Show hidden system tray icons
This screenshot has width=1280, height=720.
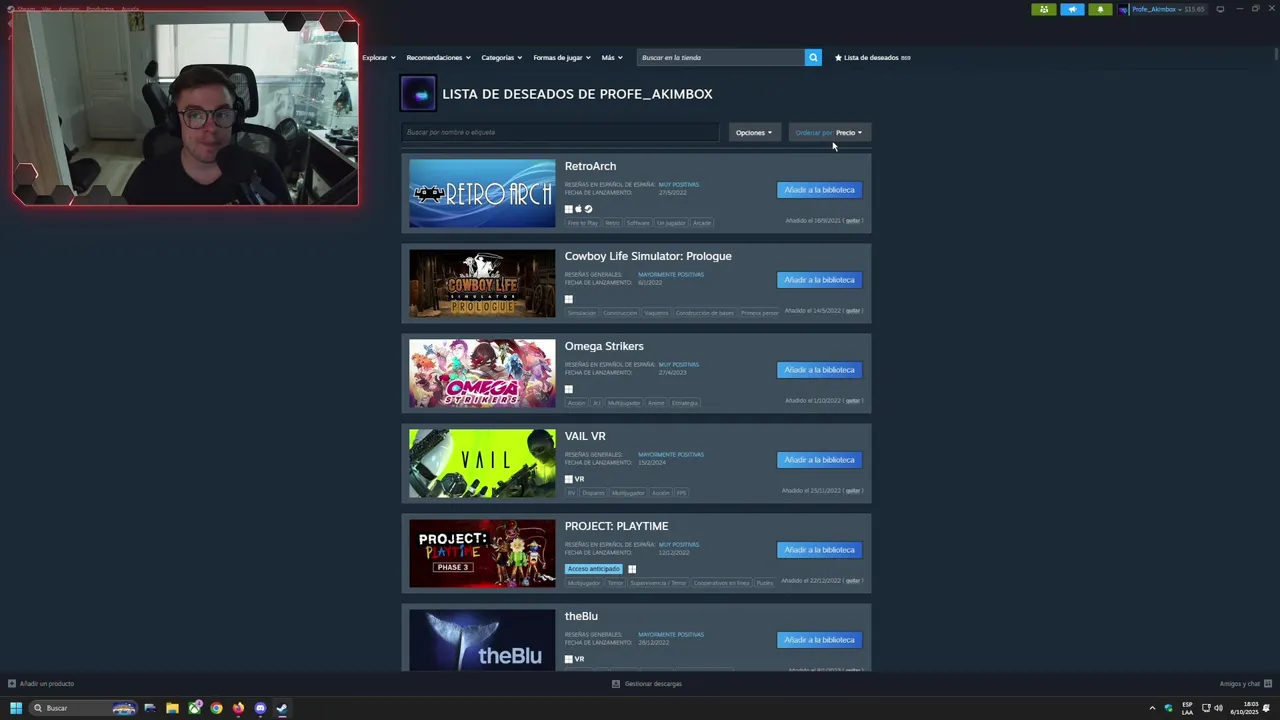pyautogui.click(x=1152, y=708)
